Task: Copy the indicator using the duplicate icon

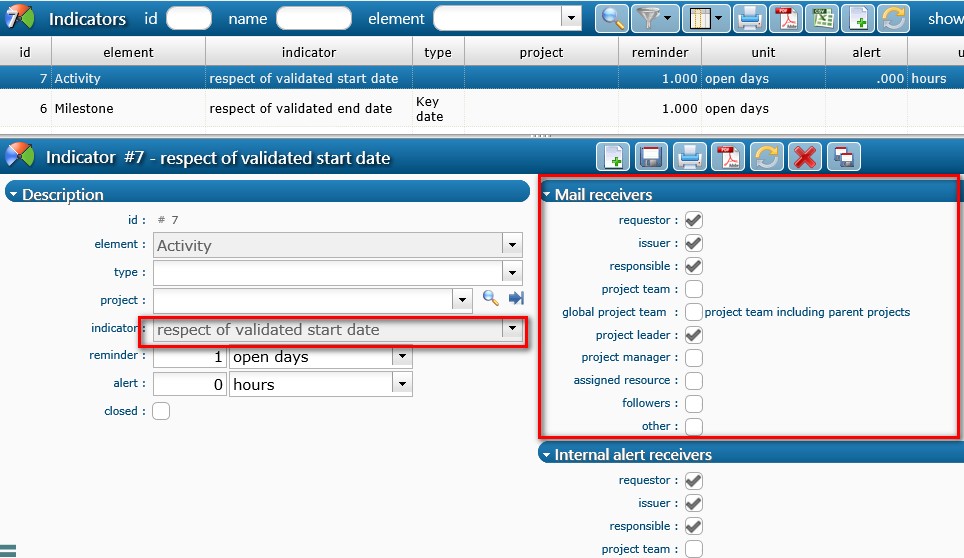Action: coord(844,157)
